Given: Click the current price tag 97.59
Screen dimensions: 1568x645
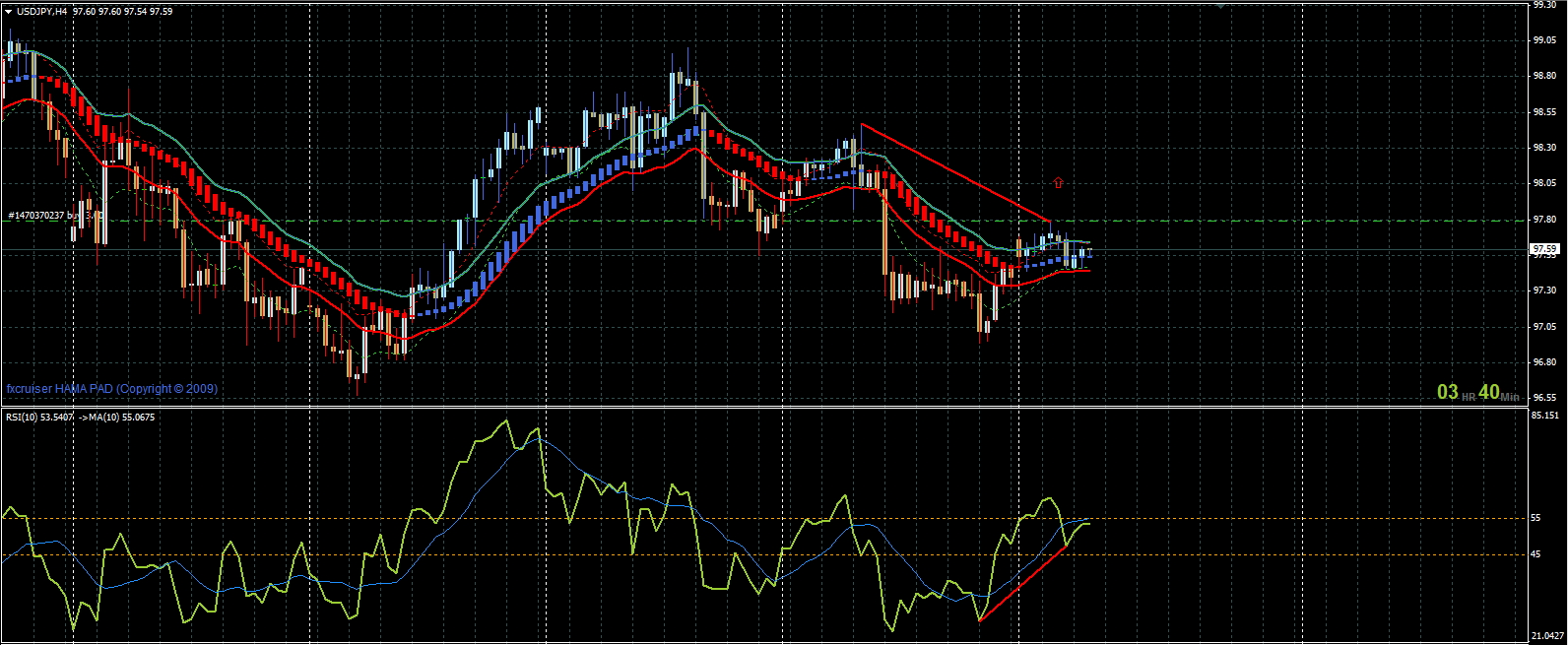Looking at the screenshot, I should coord(1543,249).
